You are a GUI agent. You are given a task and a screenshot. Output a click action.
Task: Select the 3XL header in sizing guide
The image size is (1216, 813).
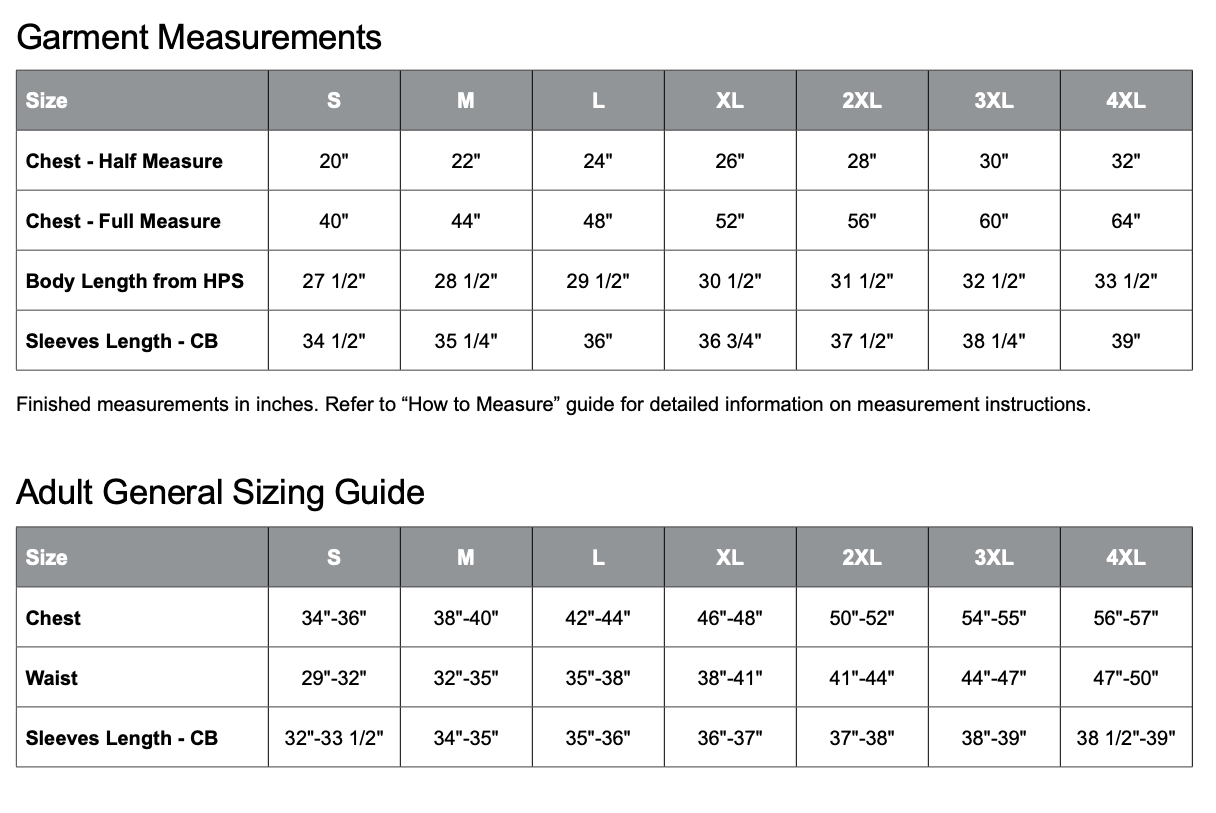point(994,558)
